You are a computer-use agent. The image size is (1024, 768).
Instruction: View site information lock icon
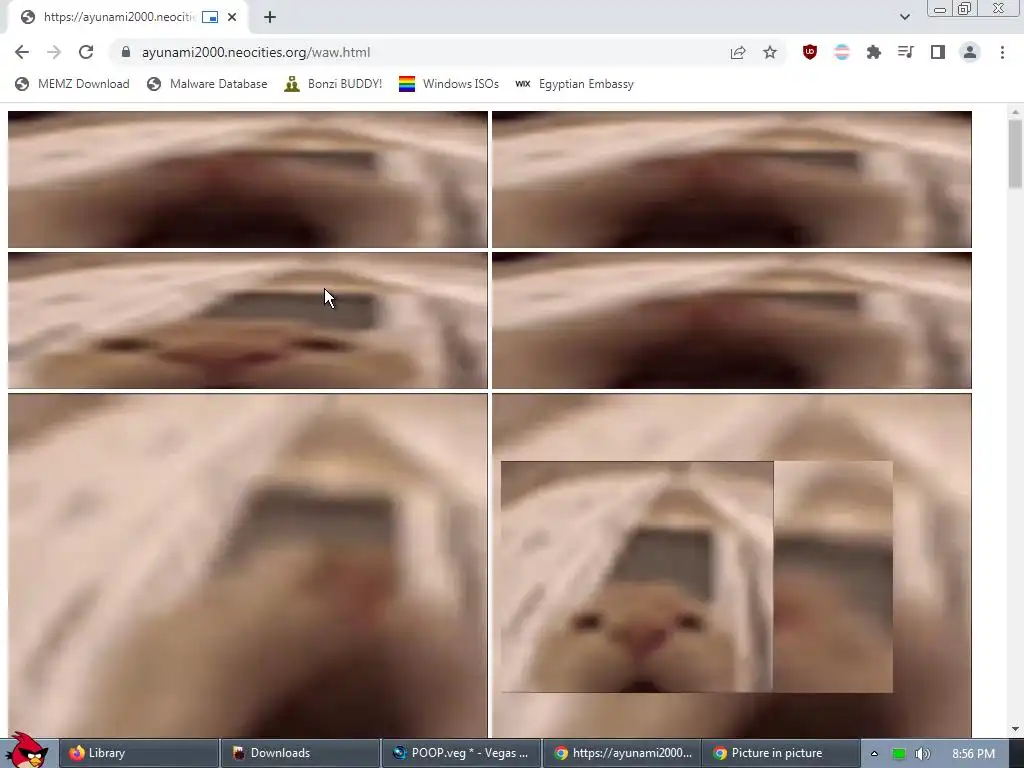(x=126, y=52)
